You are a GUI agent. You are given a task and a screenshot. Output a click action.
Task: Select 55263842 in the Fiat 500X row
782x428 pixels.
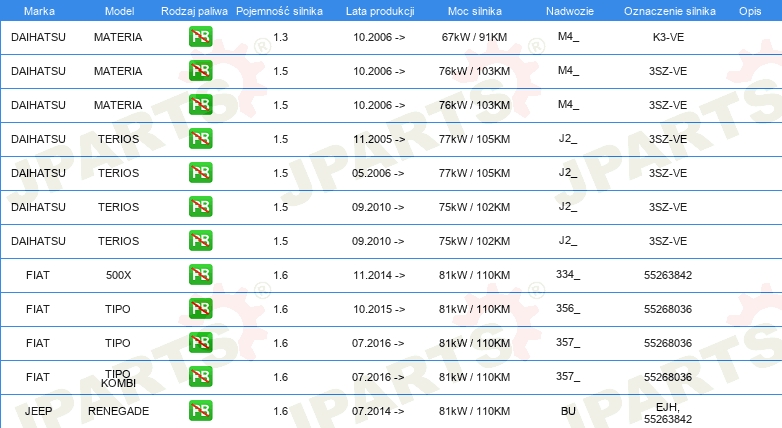(x=668, y=275)
